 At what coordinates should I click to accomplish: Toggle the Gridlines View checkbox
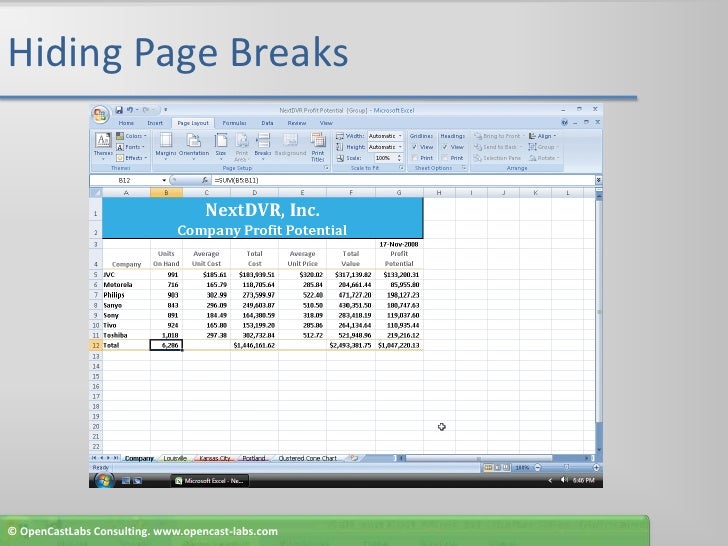[415, 147]
